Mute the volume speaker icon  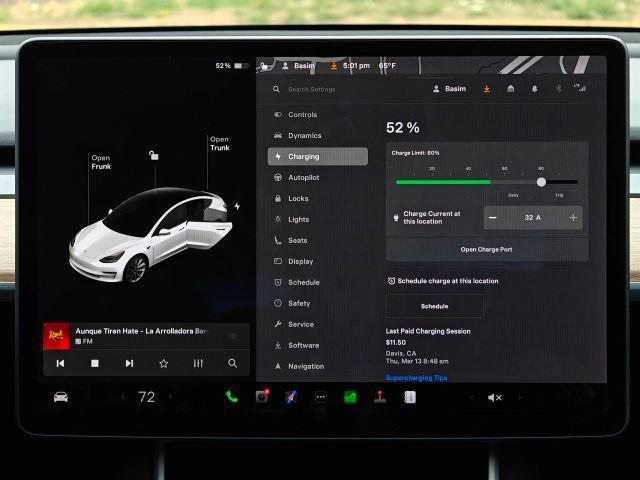pos(494,397)
